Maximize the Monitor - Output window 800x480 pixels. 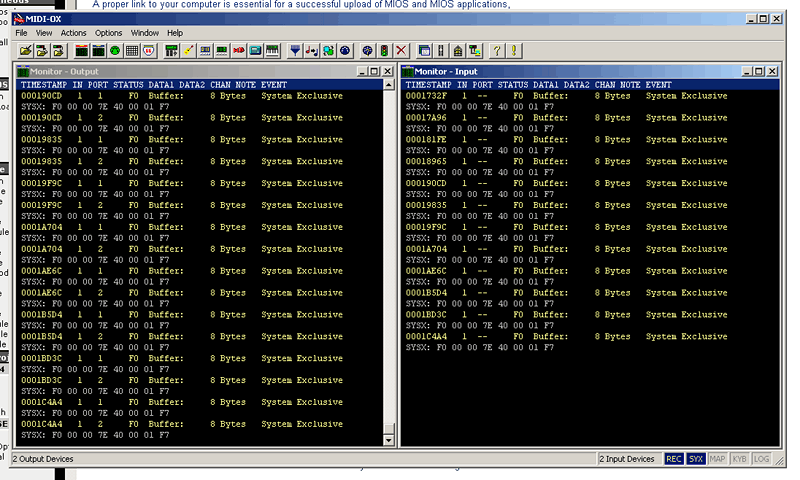coord(374,71)
